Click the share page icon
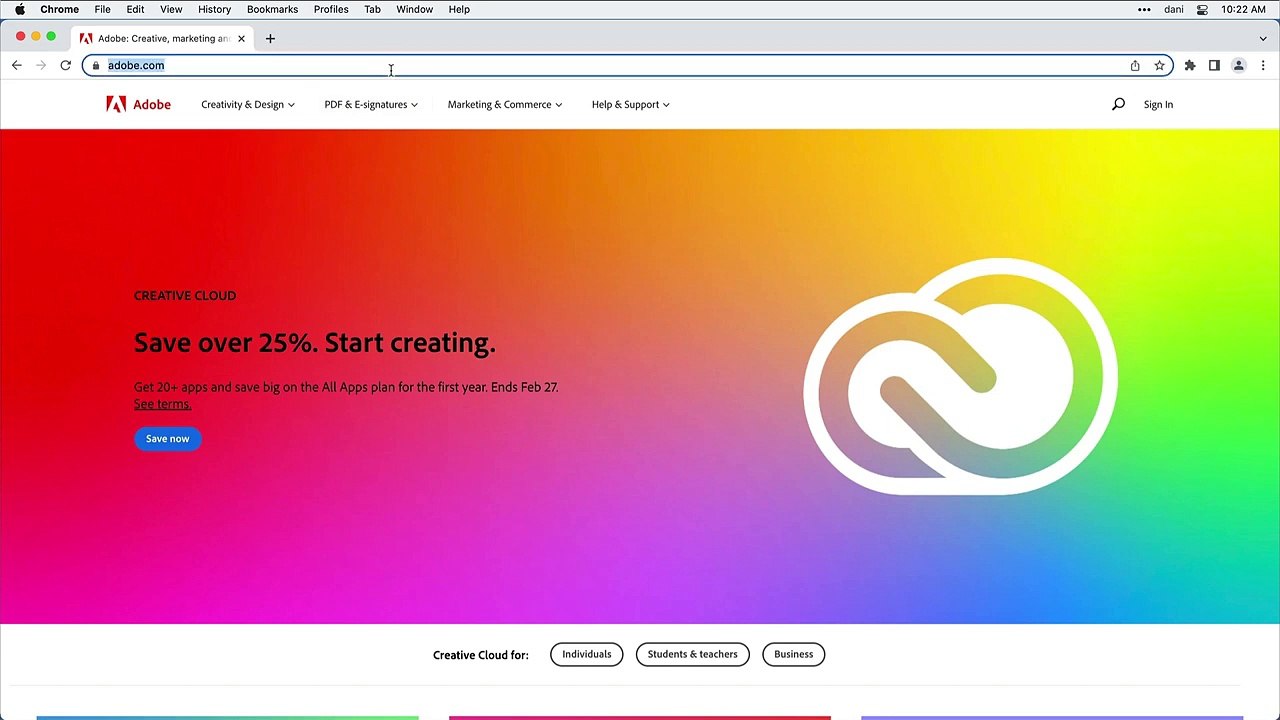Screen dimensions: 1280x720 (1135, 65)
